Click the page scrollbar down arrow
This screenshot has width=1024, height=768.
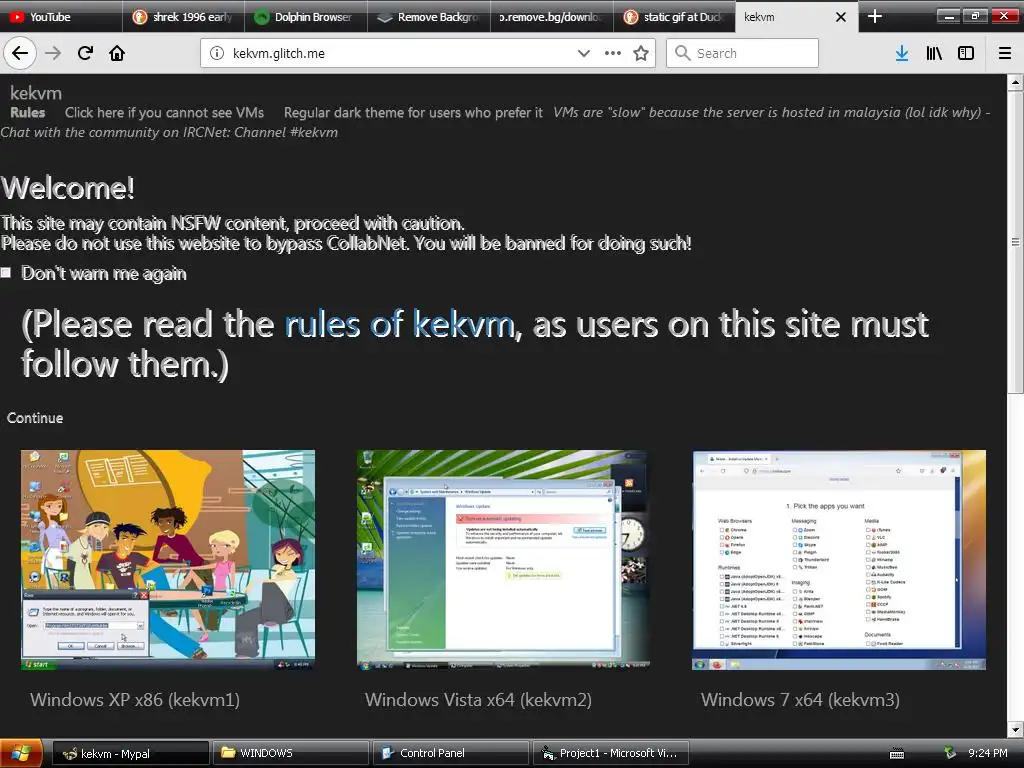[x=1015, y=729]
